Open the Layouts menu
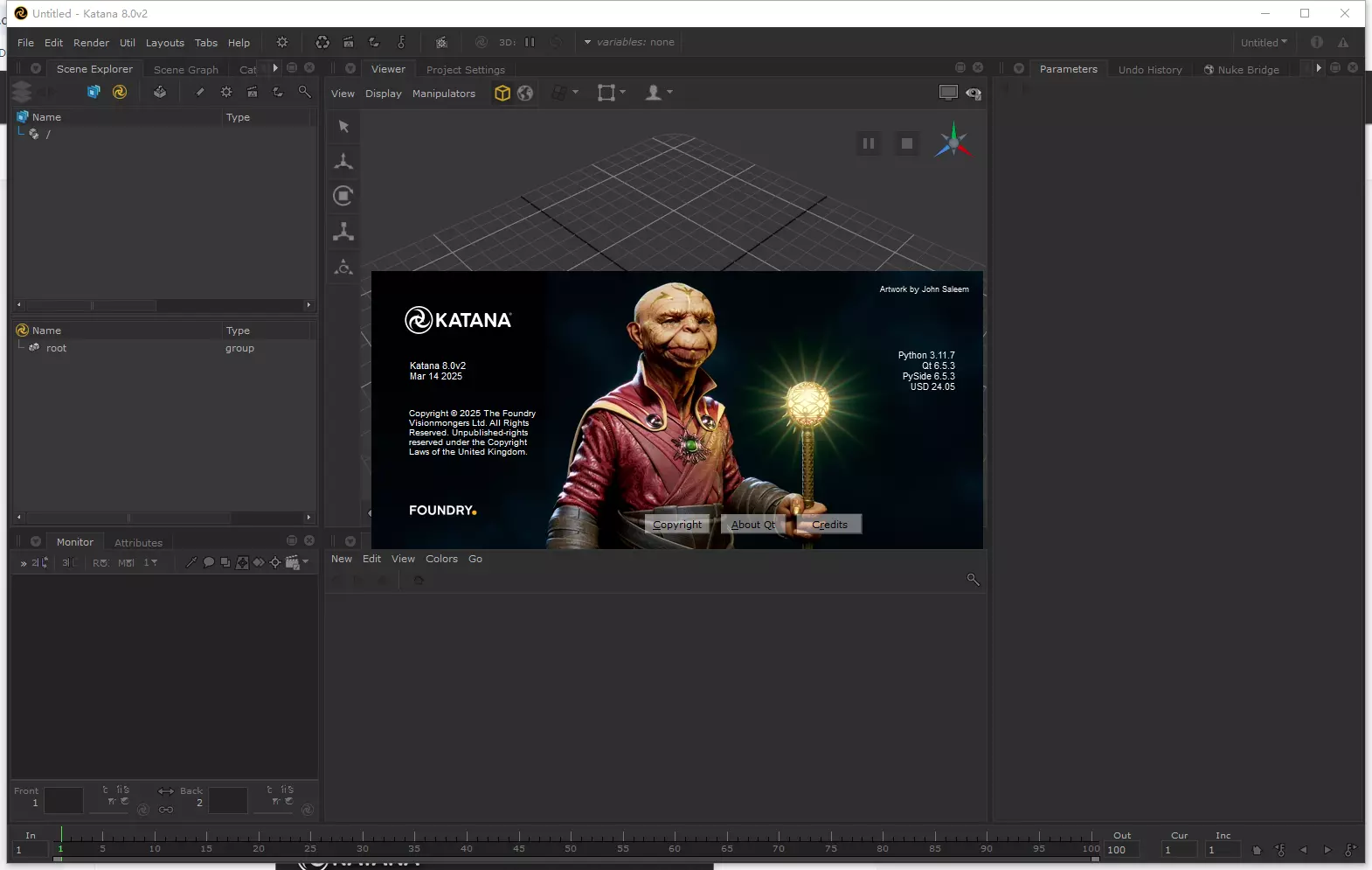Image resolution: width=1372 pixels, height=870 pixels. (165, 43)
